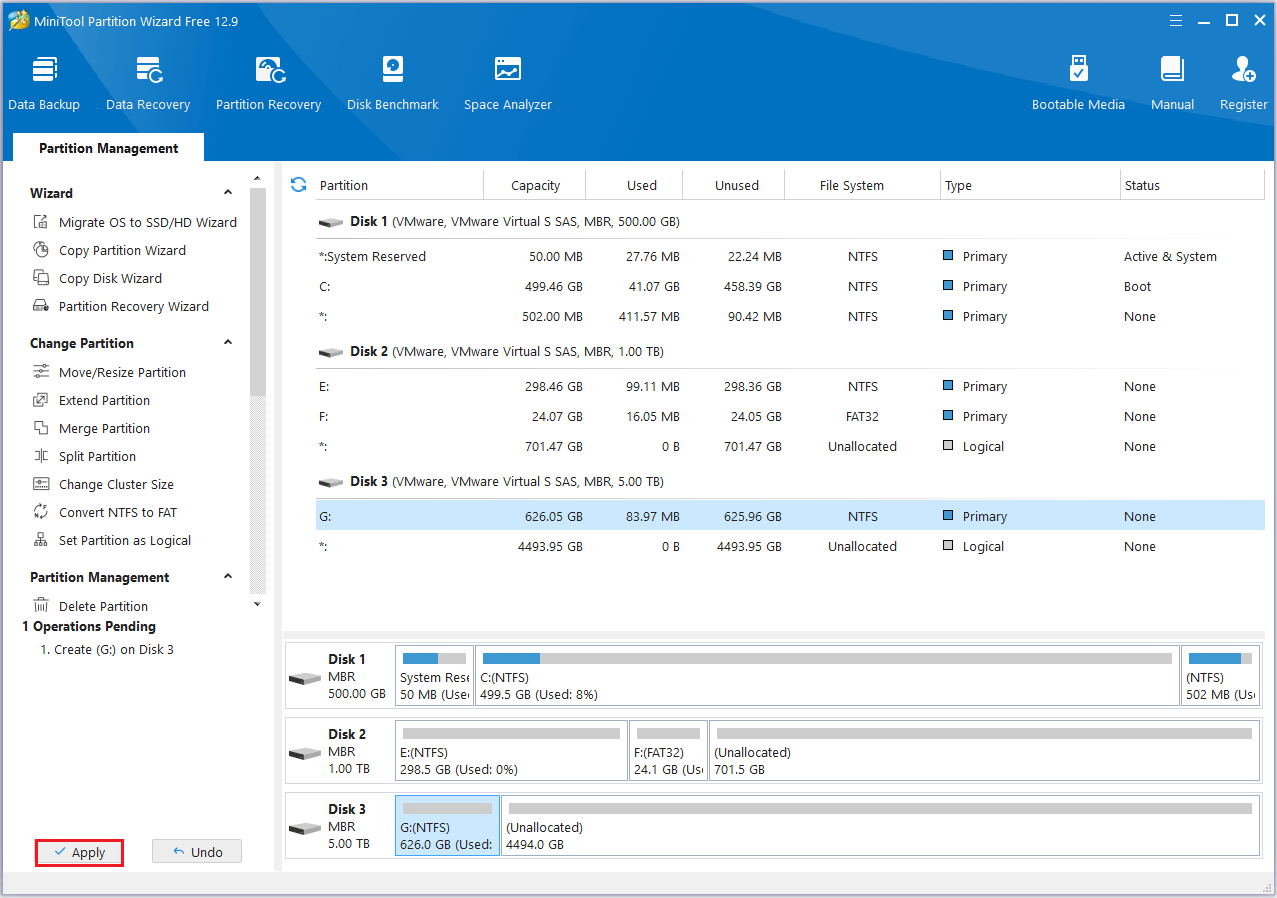Image resolution: width=1277 pixels, height=898 pixels.
Task: Click the Register icon
Action: [1243, 80]
